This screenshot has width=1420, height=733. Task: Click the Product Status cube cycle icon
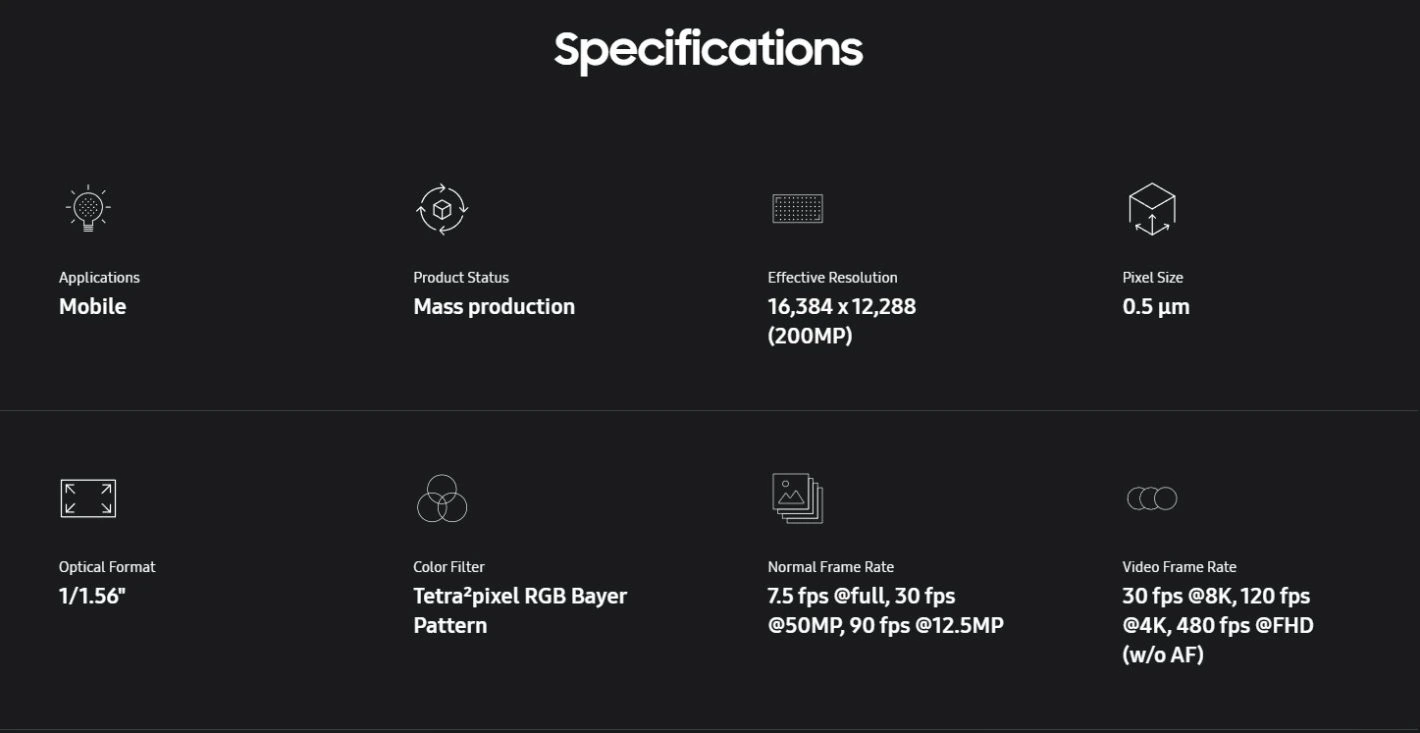(442, 209)
